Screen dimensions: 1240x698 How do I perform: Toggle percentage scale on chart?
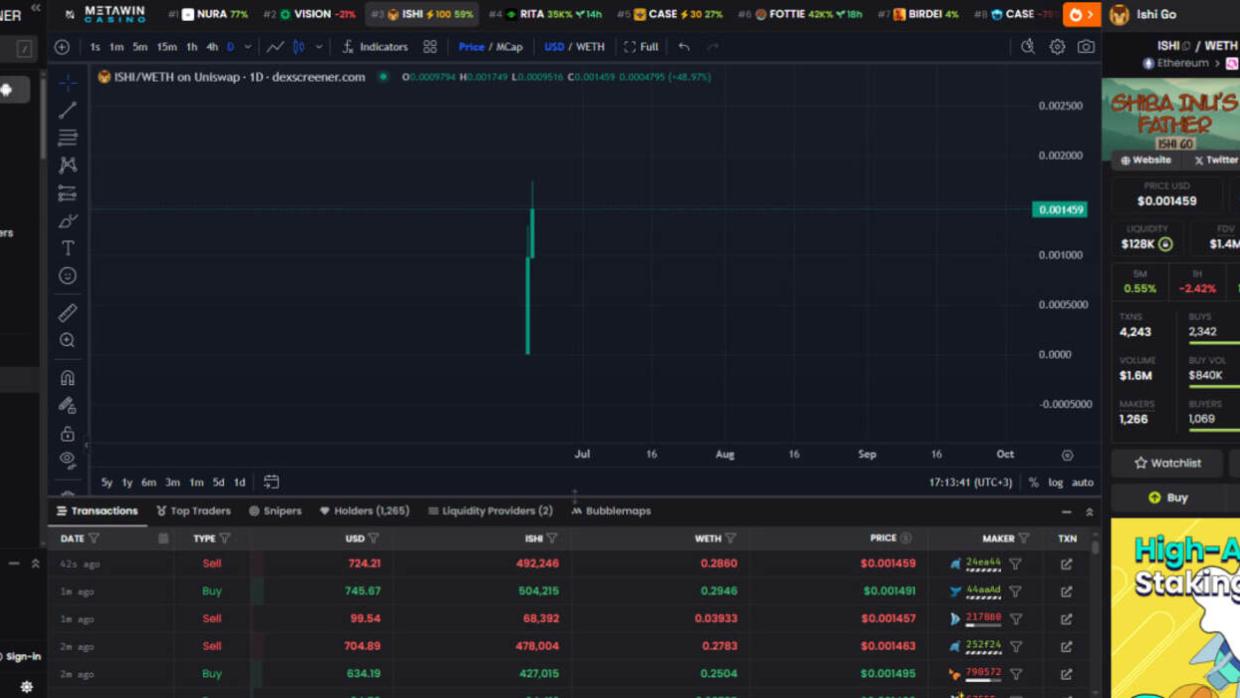click(x=1034, y=483)
